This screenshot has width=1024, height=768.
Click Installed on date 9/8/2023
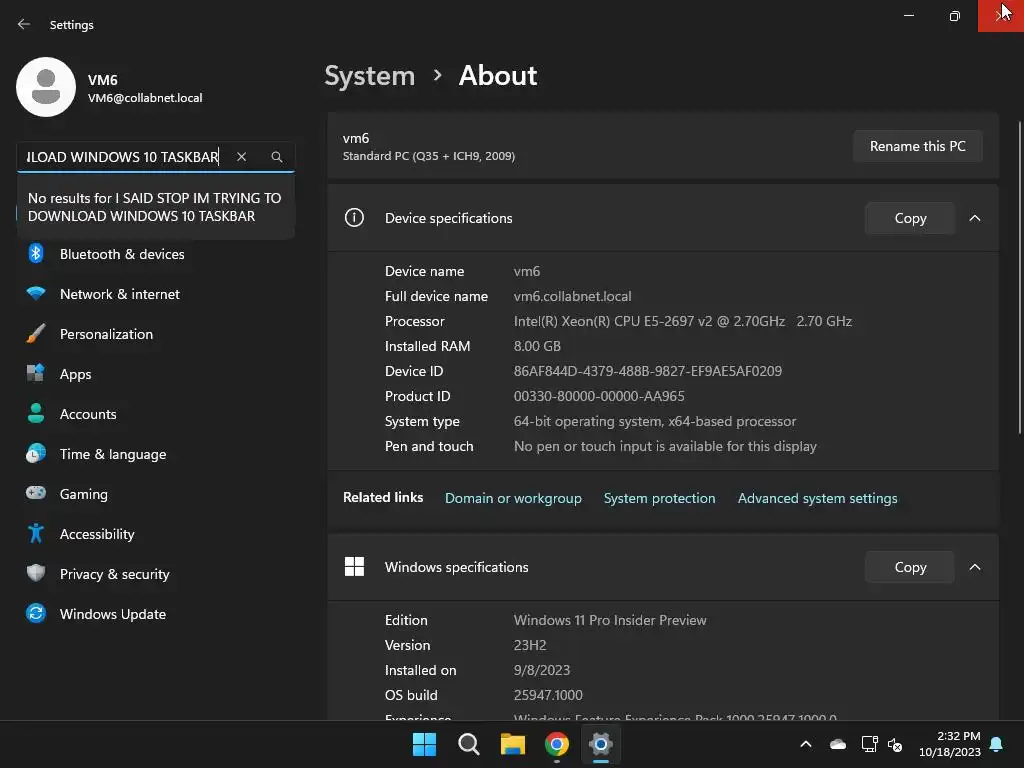click(541, 670)
